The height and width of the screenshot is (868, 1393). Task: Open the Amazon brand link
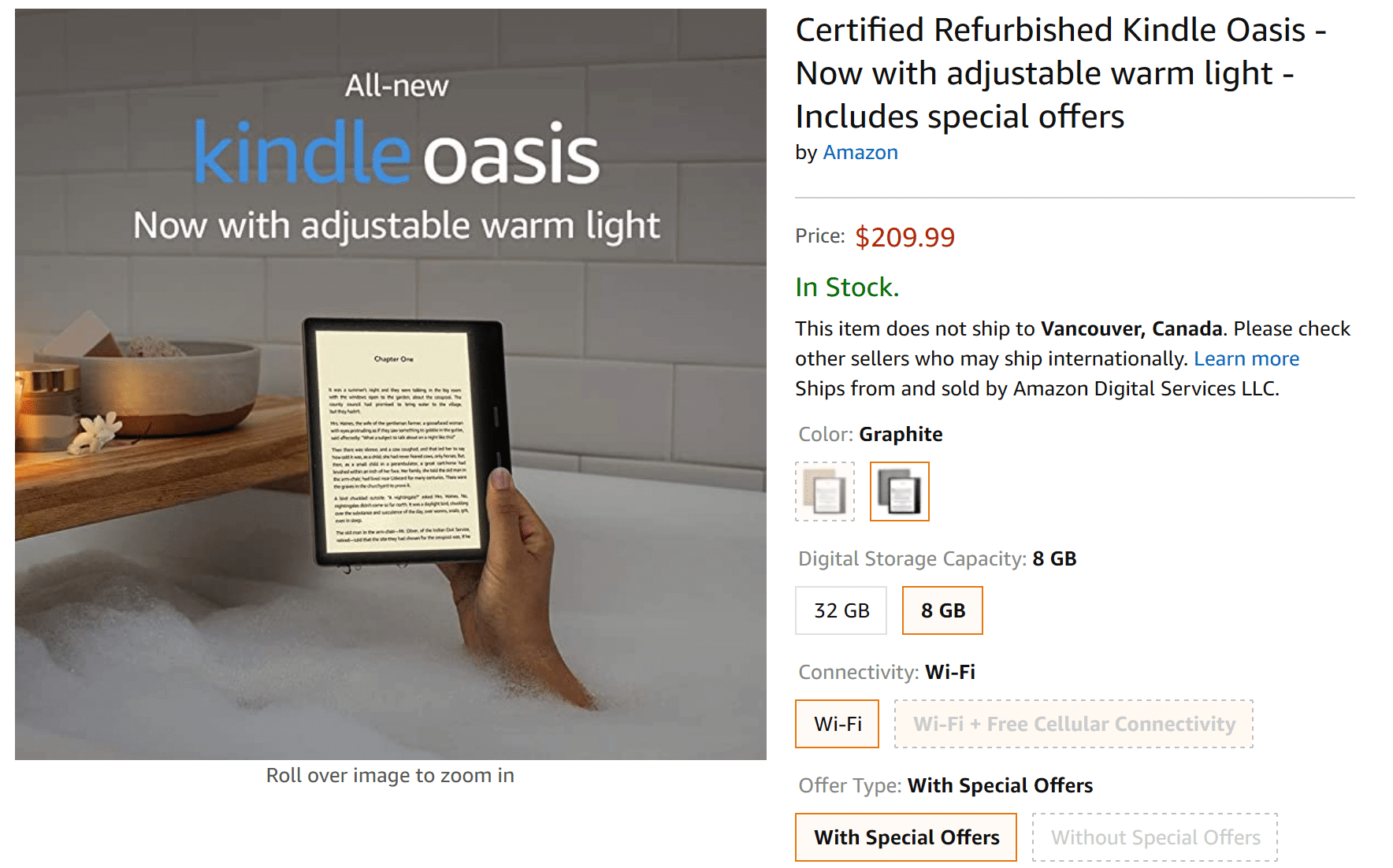[x=860, y=152]
